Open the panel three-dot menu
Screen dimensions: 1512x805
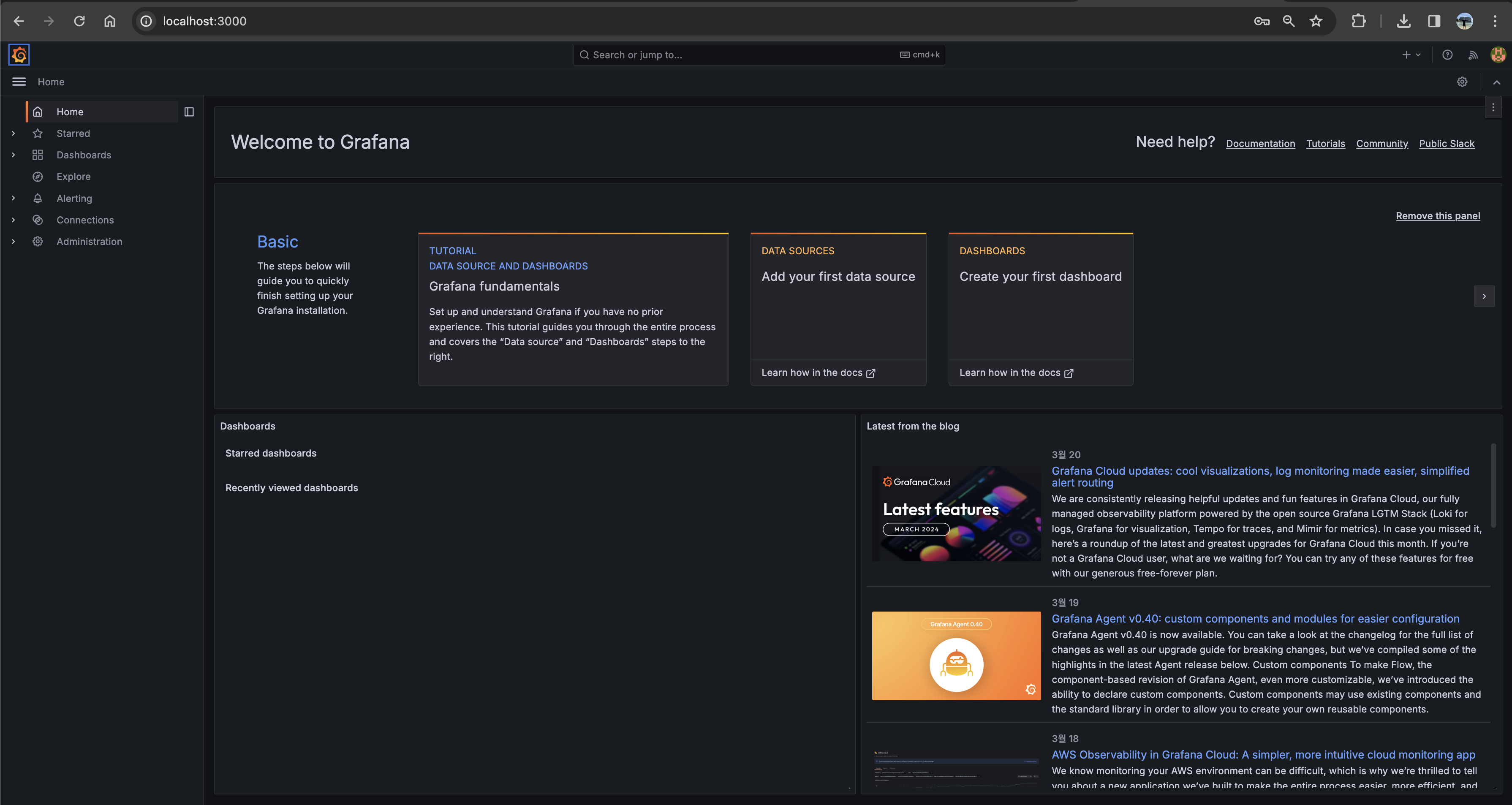tap(1493, 107)
